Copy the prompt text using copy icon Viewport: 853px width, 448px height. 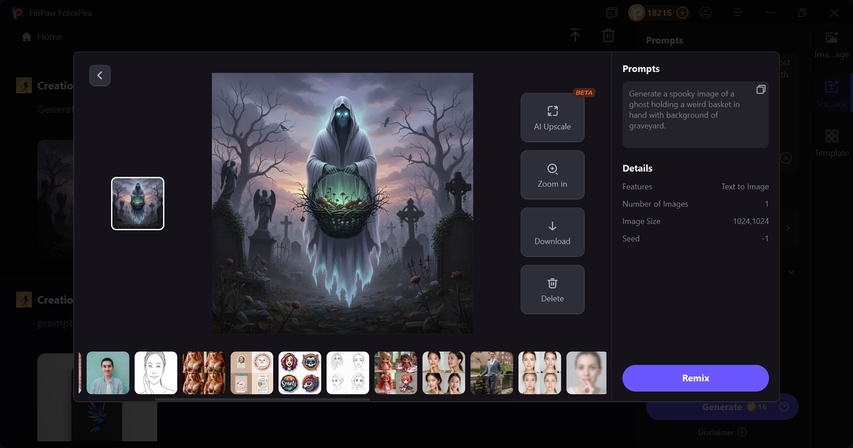tap(760, 90)
